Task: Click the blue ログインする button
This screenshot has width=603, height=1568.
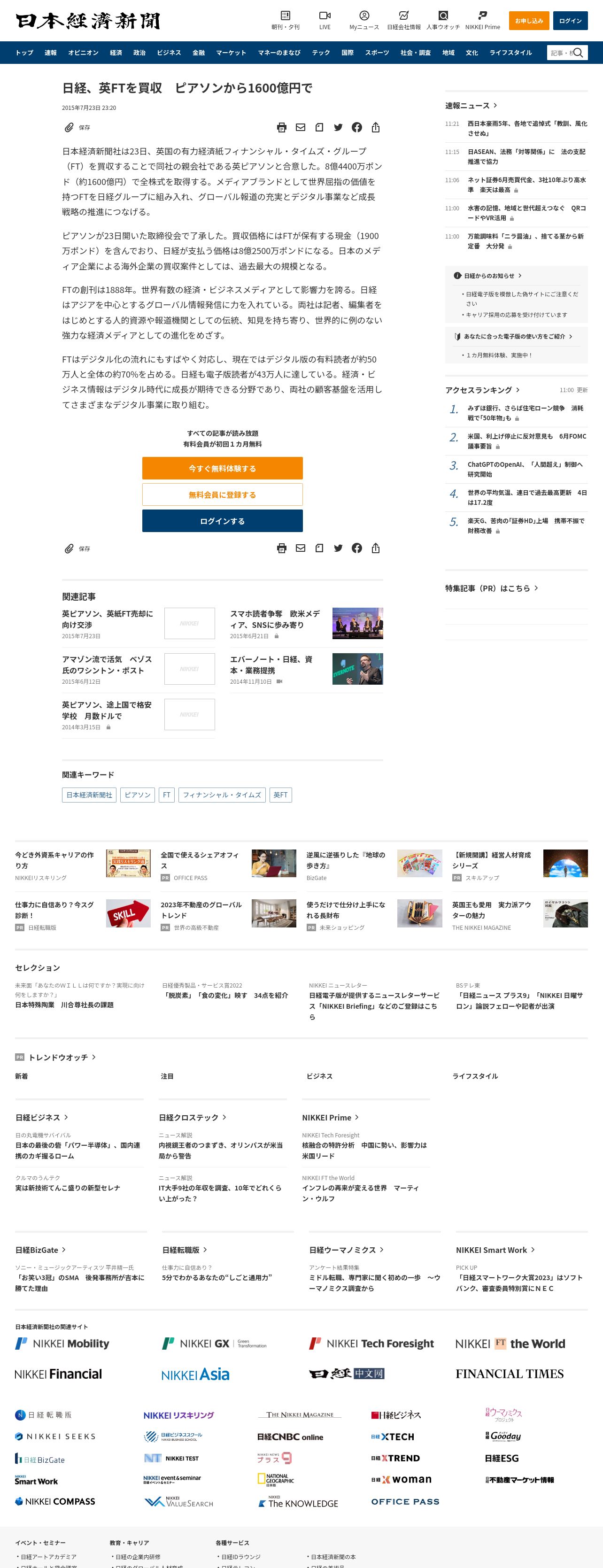Action: pos(222,521)
